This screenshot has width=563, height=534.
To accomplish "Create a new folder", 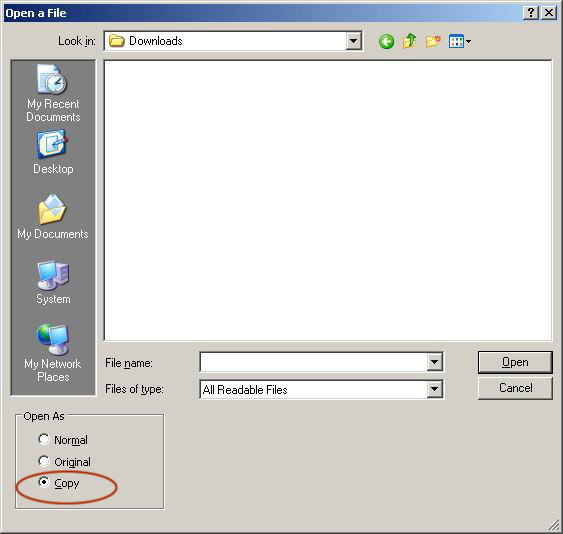I will tap(433, 41).
